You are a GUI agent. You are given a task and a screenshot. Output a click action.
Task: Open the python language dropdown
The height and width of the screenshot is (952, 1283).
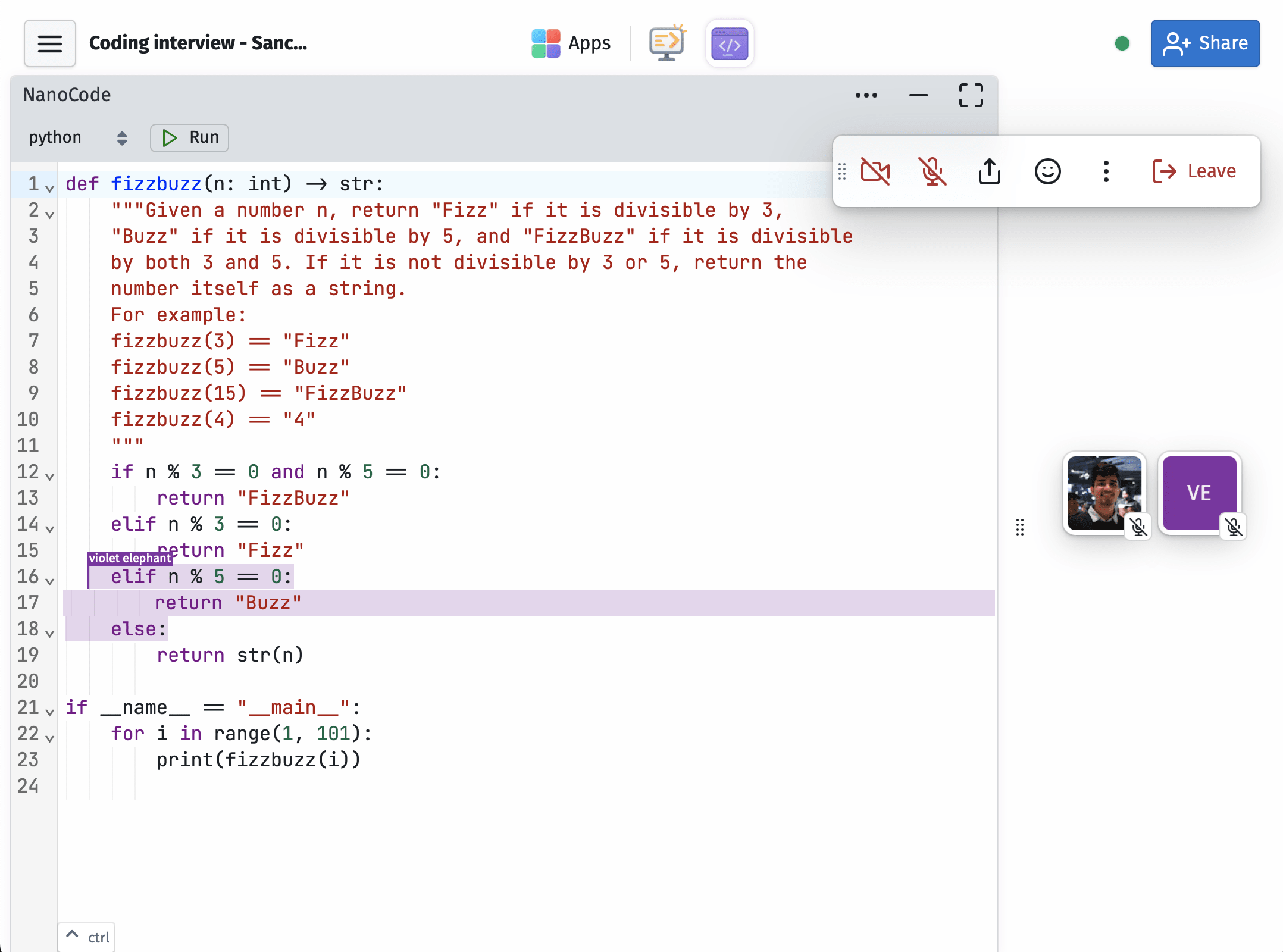coord(77,137)
